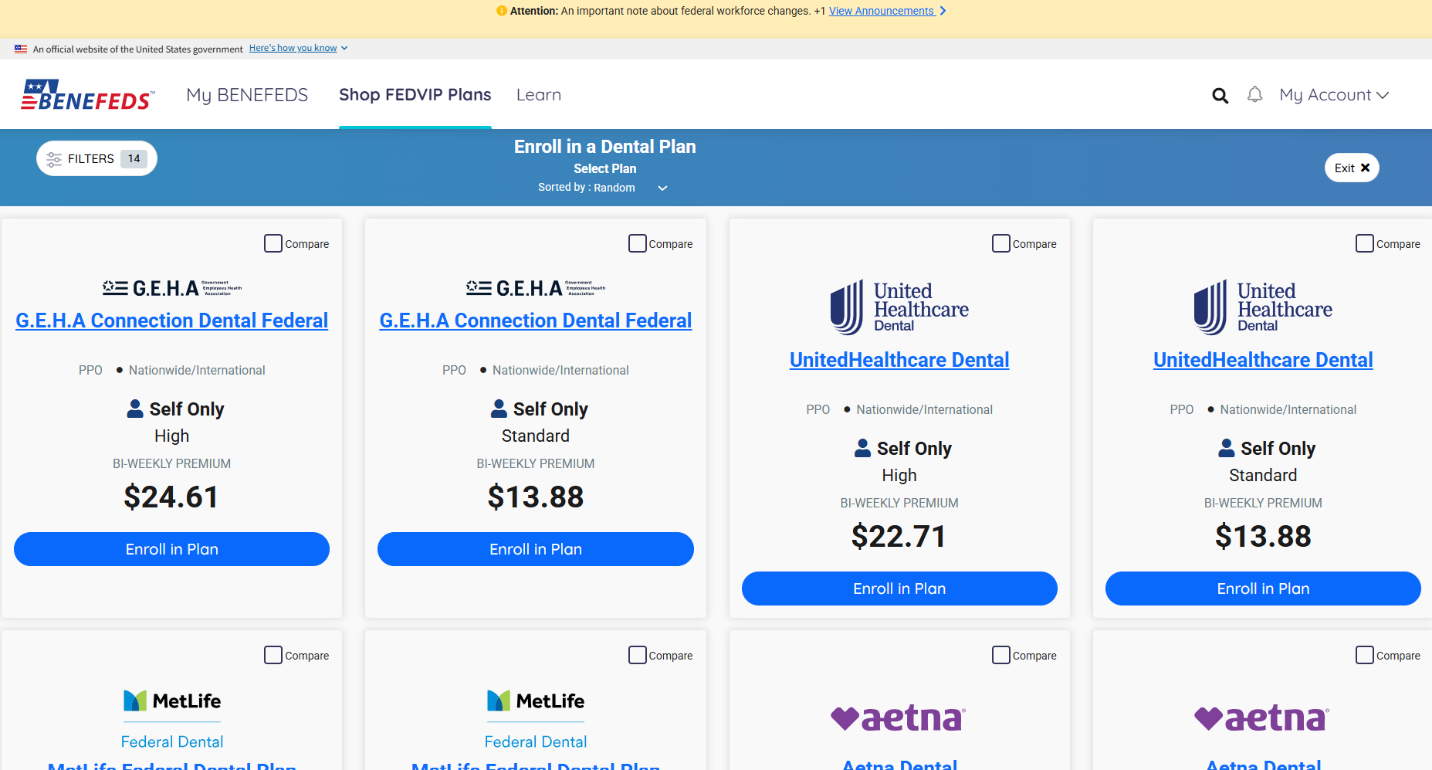Click the US flag icon
Screen dimensions: 1432x770
point(21,48)
